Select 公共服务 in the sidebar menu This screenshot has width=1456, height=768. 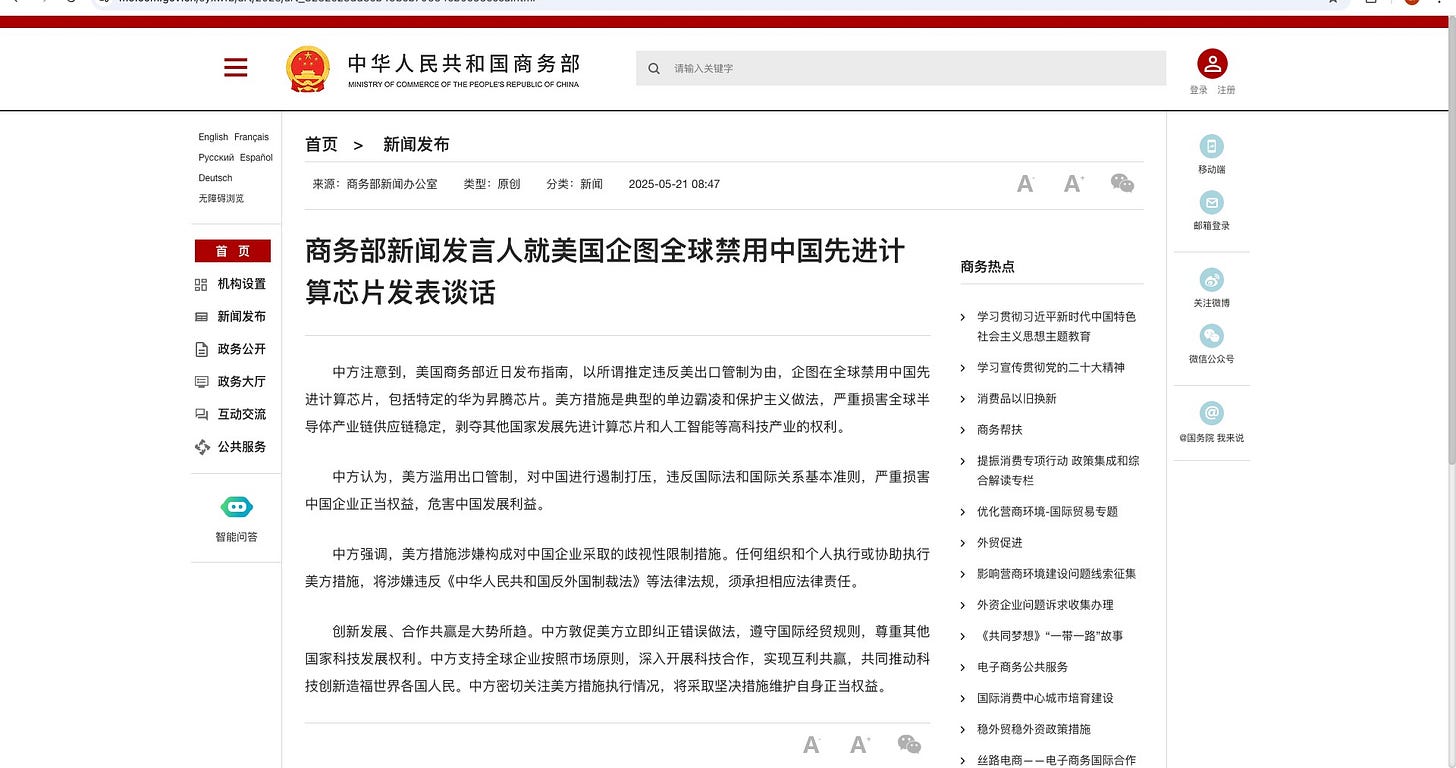(x=242, y=447)
